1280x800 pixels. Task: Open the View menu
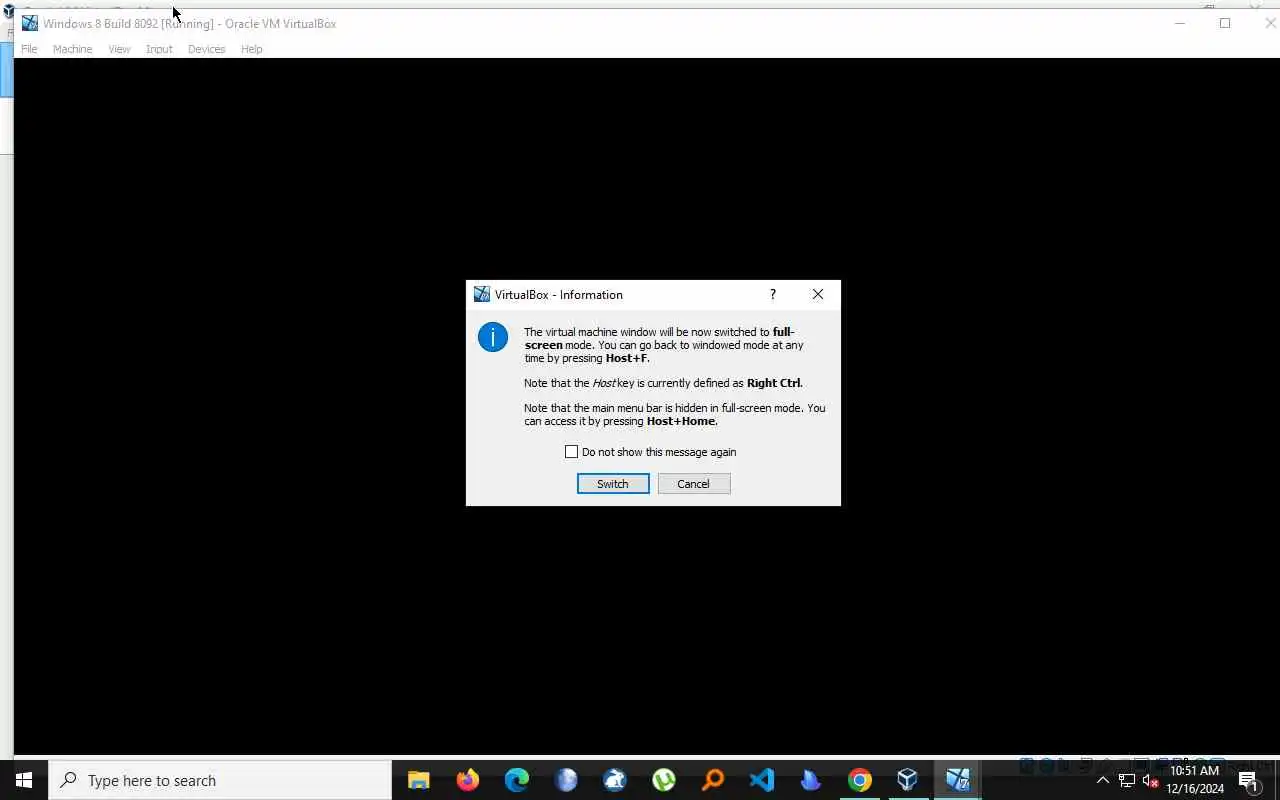[119, 49]
